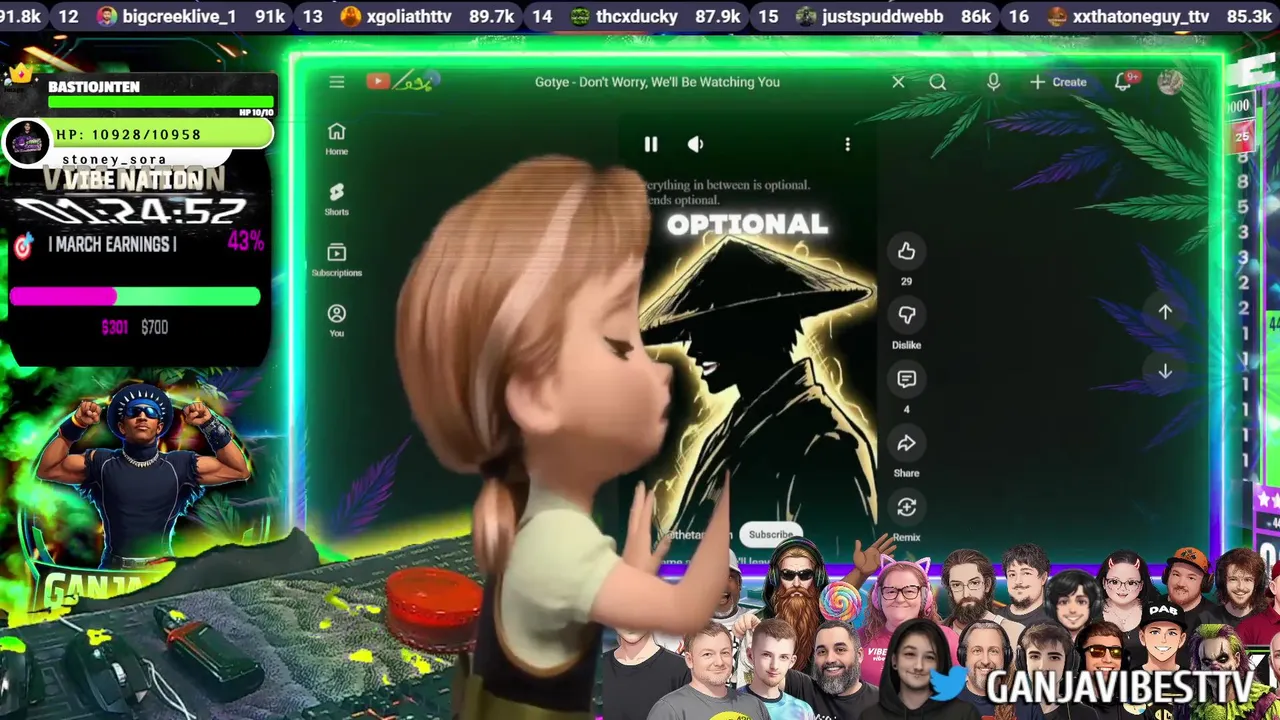
Task: Click the search magnifier icon
Action: (x=938, y=82)
